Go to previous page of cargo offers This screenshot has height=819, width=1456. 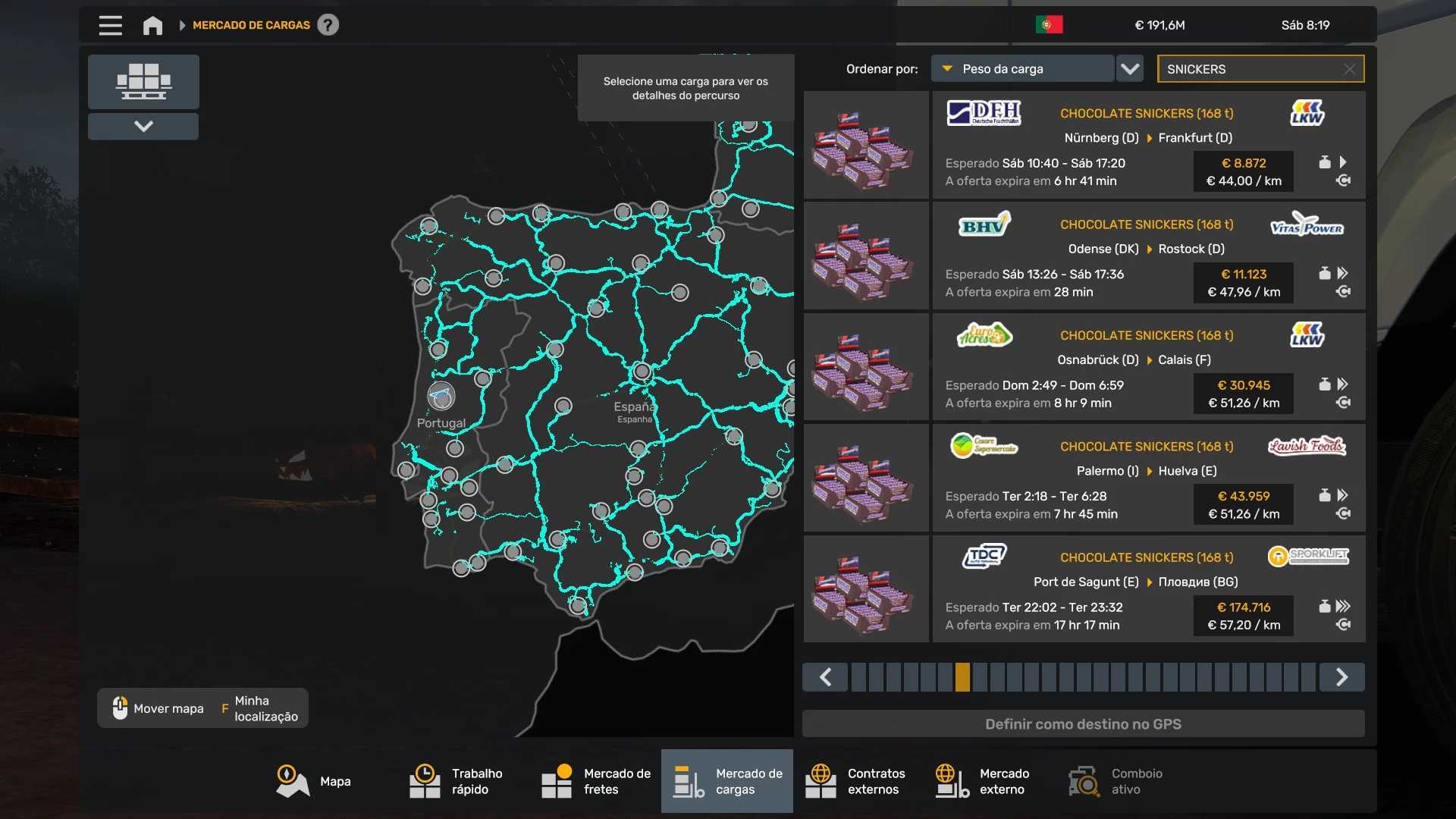pyautogui.click(x=826, y=677)
